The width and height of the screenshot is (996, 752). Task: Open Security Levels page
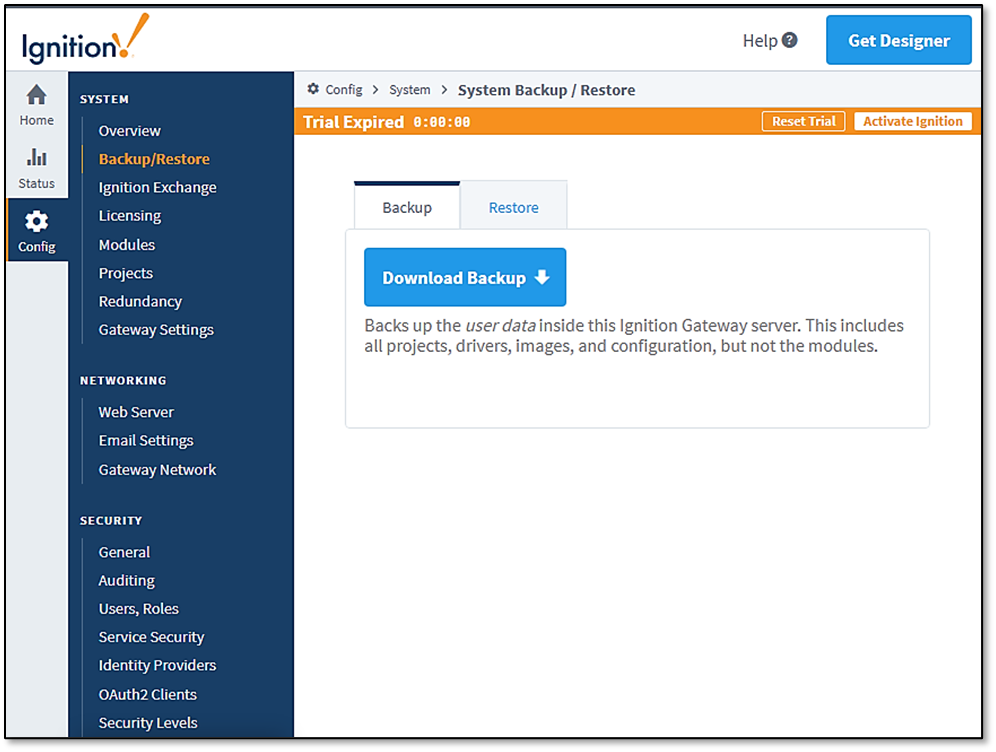pyautogui.click(x=148, y=723)
